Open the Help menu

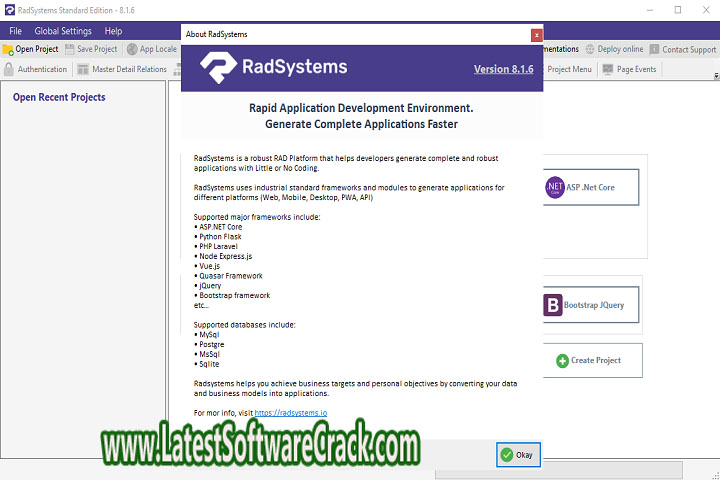tap(113, 31)
